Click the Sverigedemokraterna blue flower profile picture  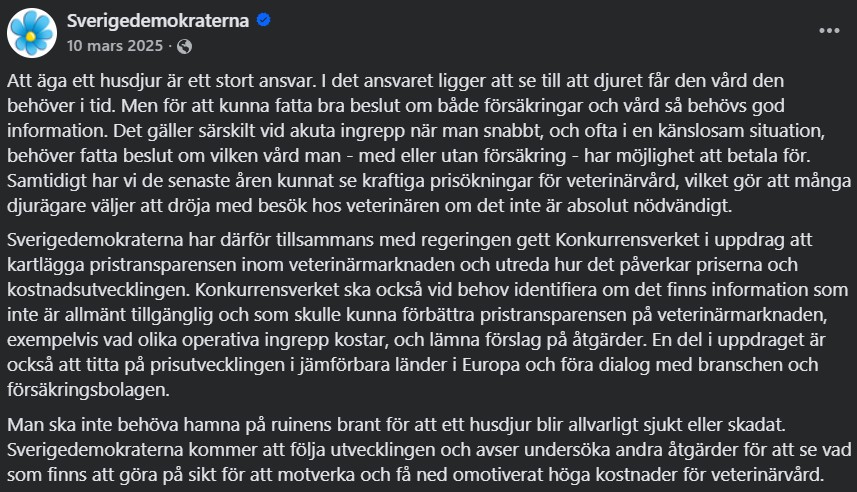click(31, 31)
